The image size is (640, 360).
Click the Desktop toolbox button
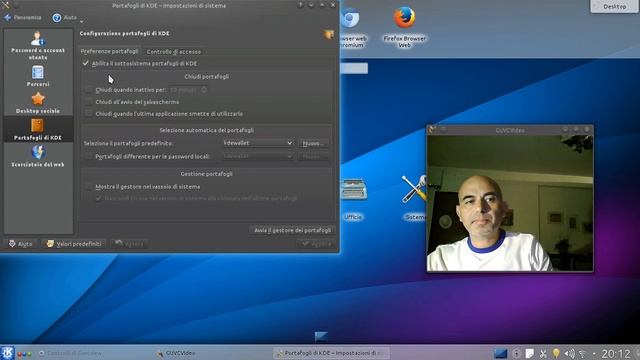click(614, 6)
